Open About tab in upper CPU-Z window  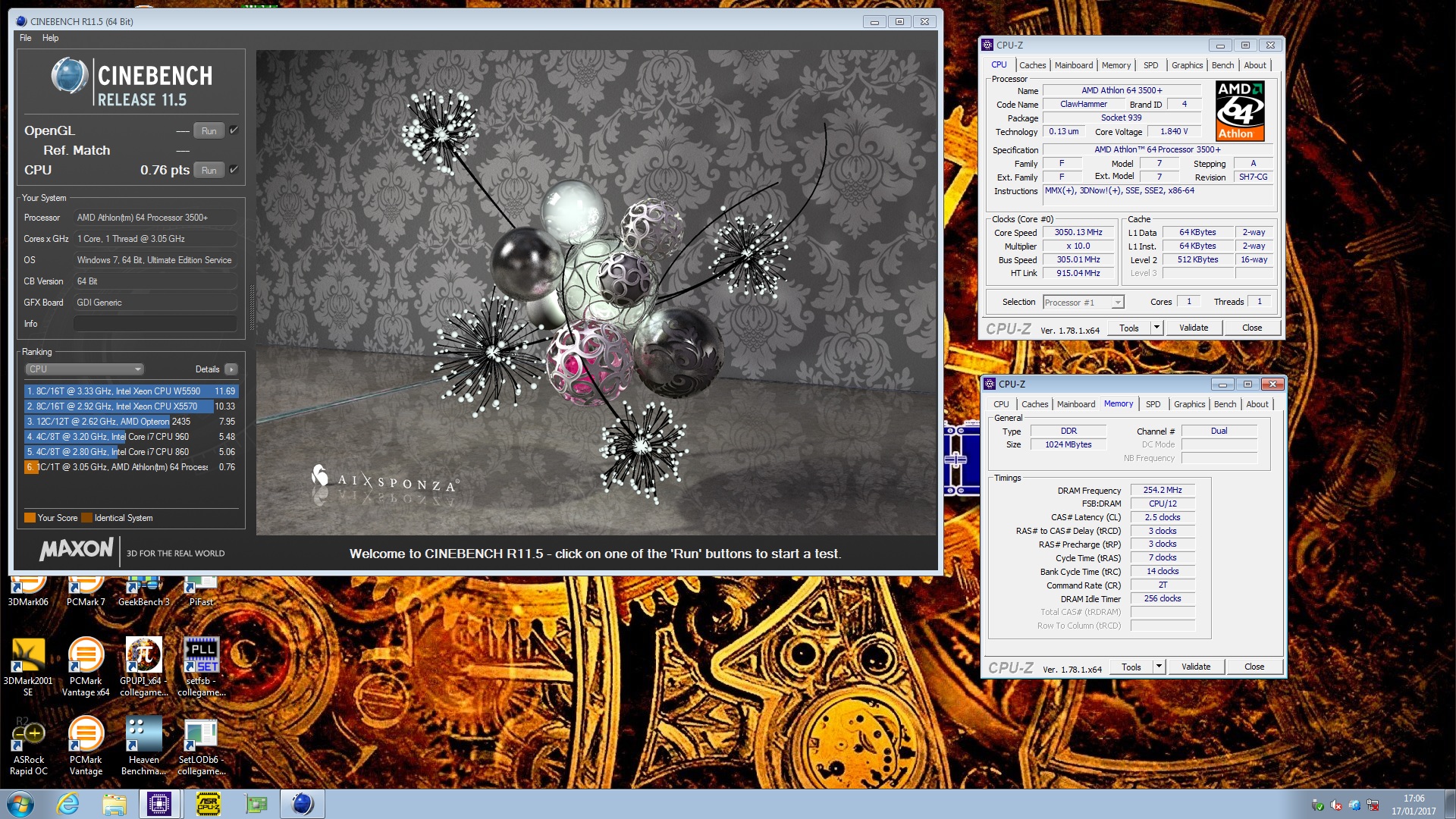pyautogui.click(x=1255, y=65)
